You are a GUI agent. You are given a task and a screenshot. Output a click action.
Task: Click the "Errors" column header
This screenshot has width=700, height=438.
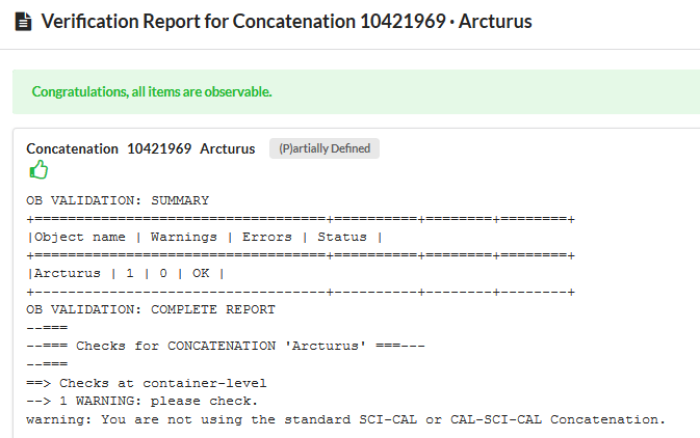[267, 237]
